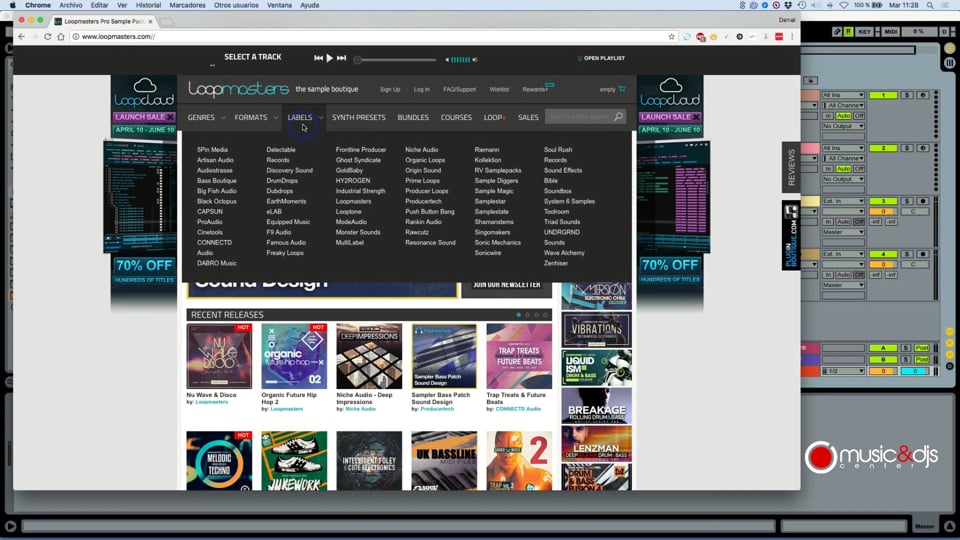The image size is (960, 540).
Task: Click the Time Machine menu bar icon
Action: click(x=801, y=5)
